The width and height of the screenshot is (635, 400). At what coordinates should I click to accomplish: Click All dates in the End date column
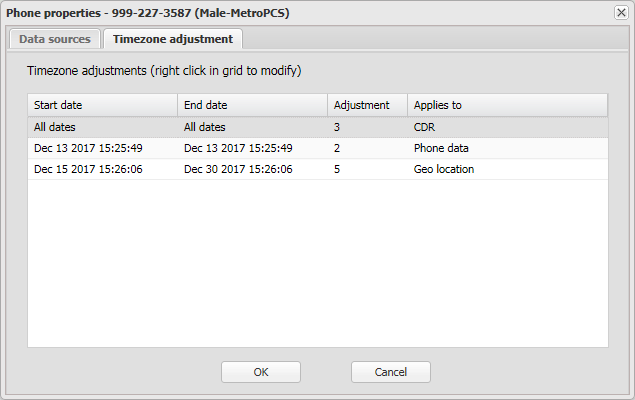(205, 127)
